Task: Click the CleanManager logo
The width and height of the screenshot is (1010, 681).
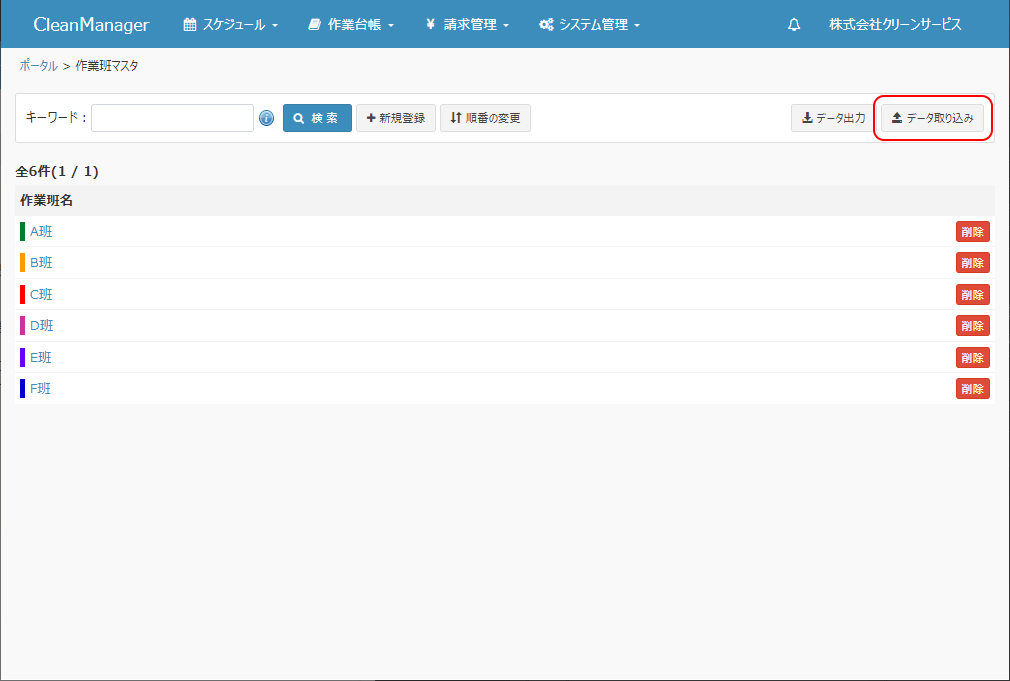Action: [91, 25]
